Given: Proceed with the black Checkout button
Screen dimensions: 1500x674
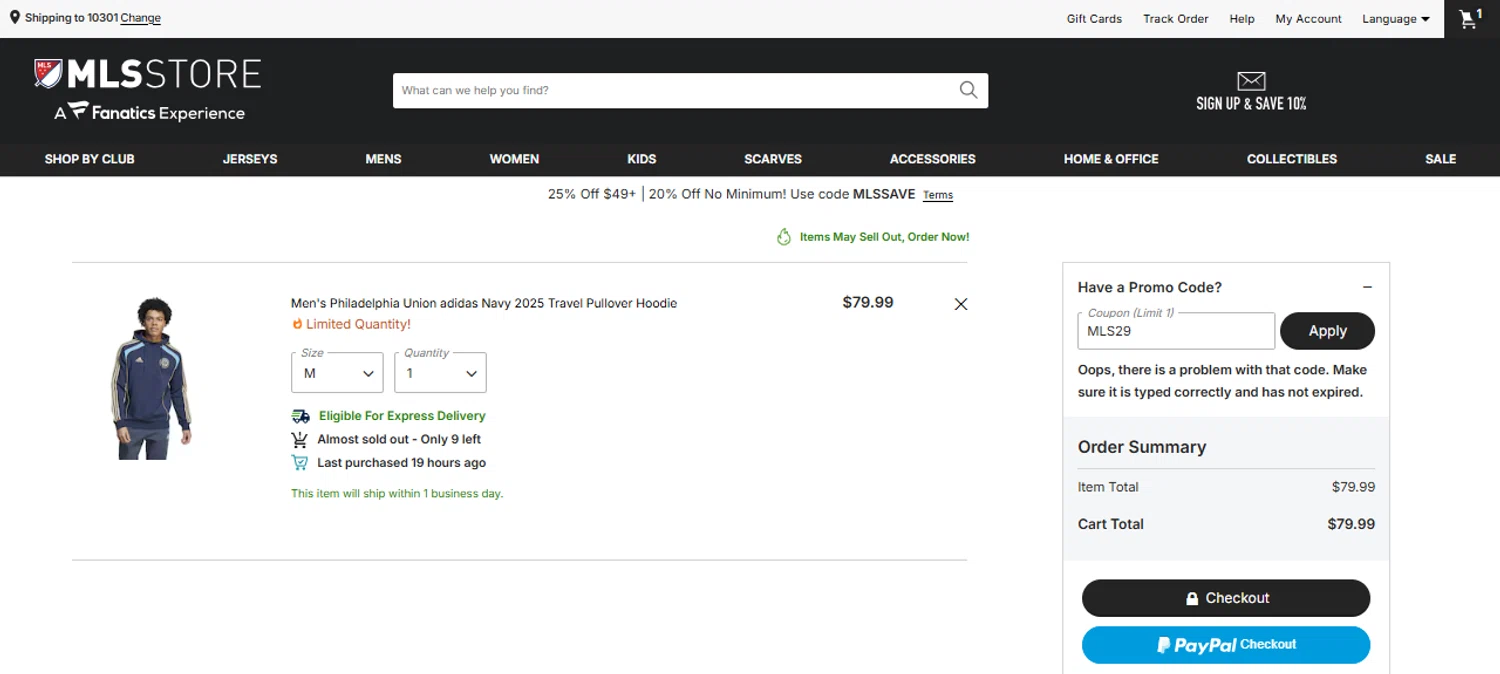Looking at the screenshot, I should pos(1226,598).
